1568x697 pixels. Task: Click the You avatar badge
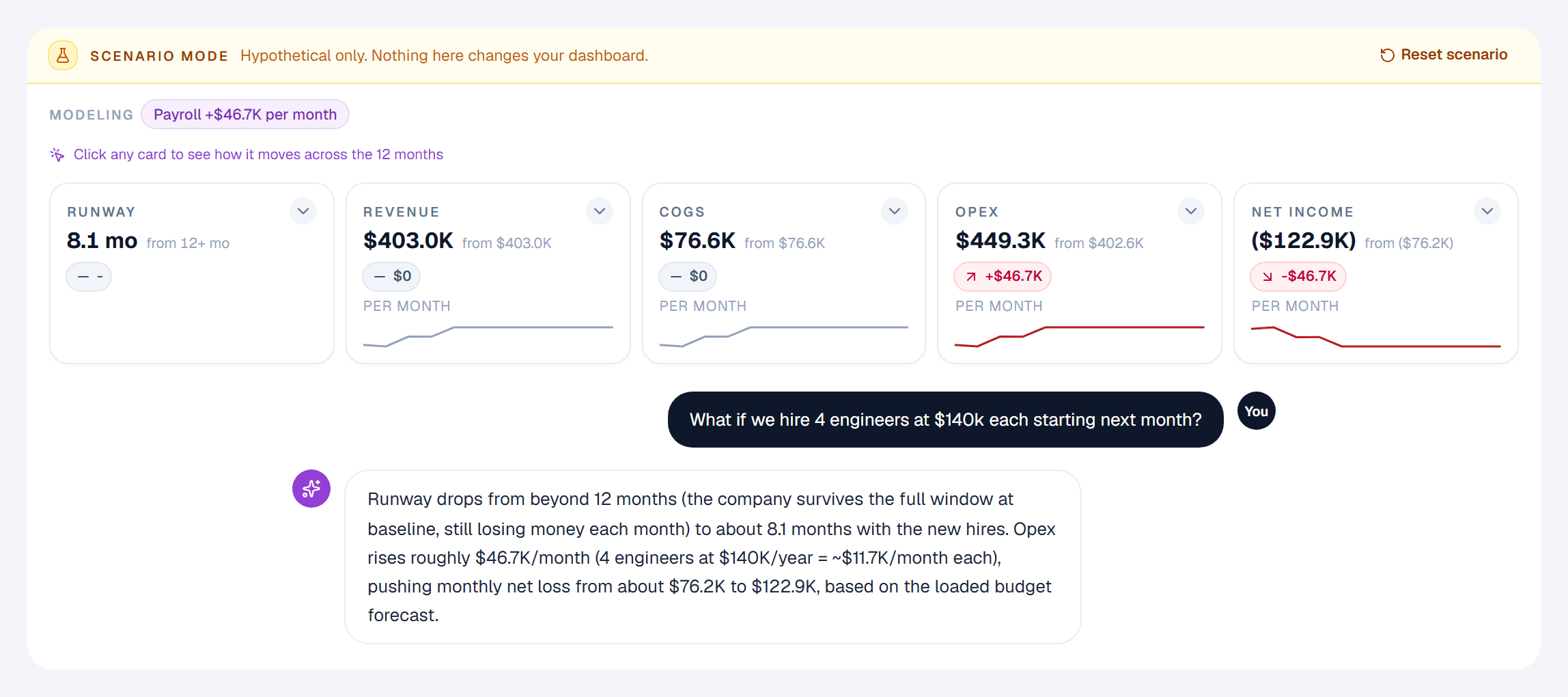point(1257,411)
